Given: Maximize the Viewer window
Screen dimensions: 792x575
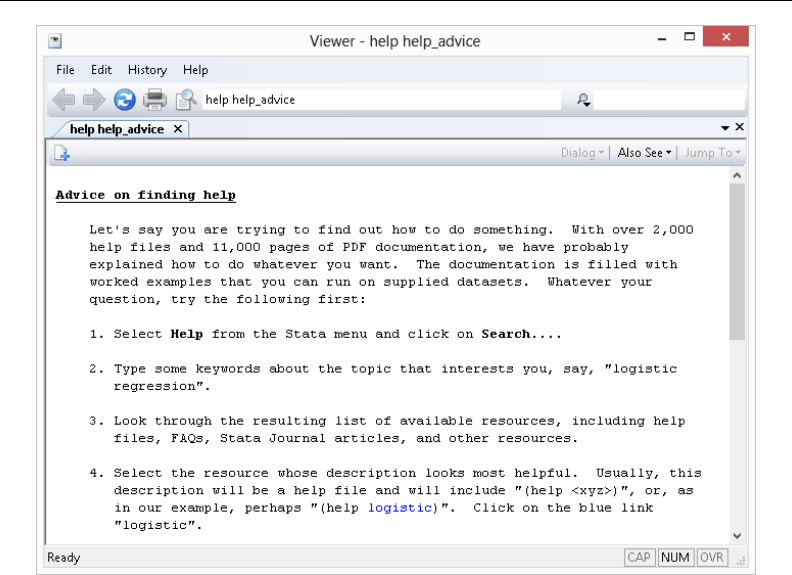Looking at the screenshot, I should [x=689, y=36].
